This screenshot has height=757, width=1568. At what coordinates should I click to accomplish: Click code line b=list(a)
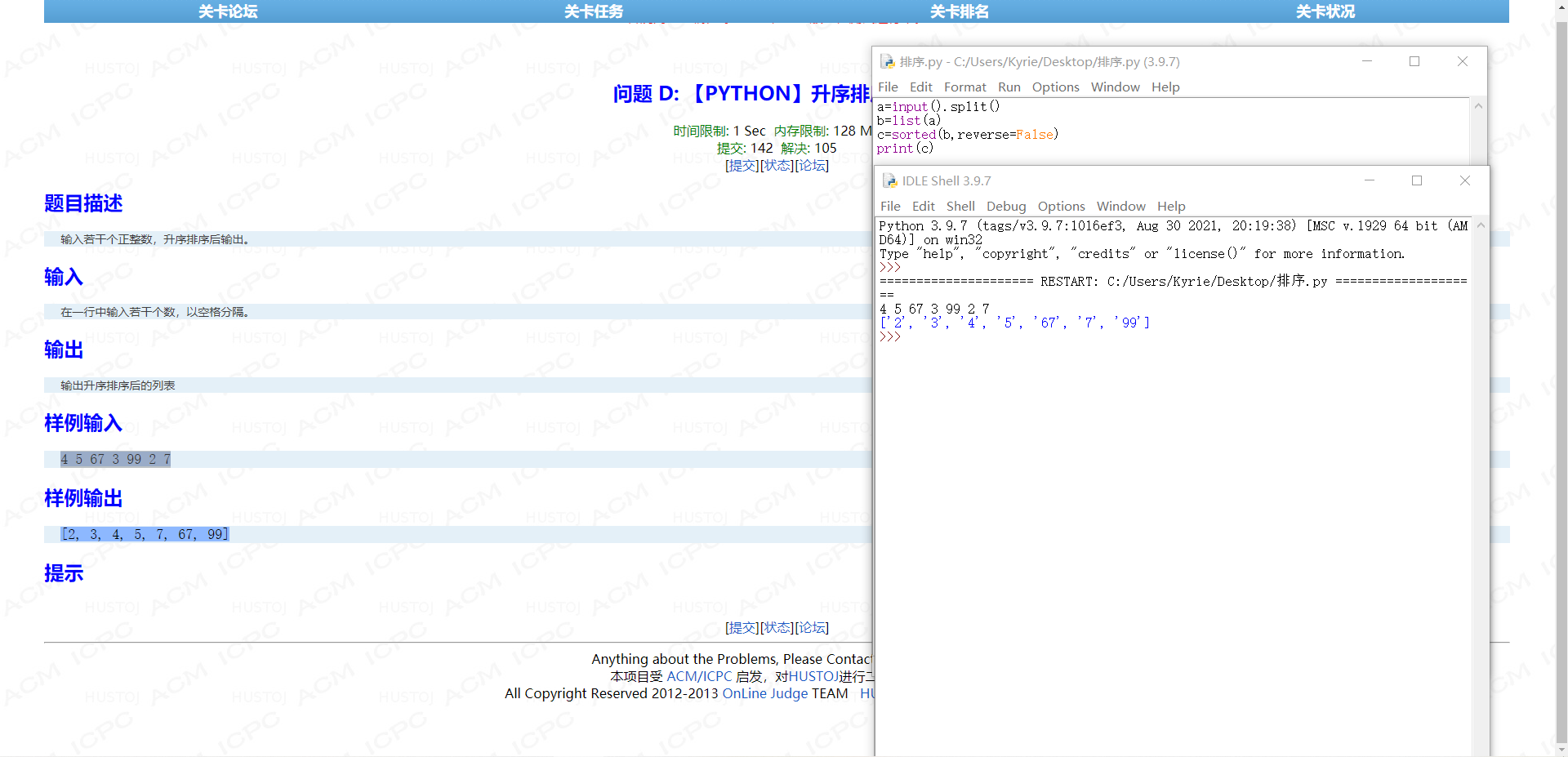tap(908, 121)
